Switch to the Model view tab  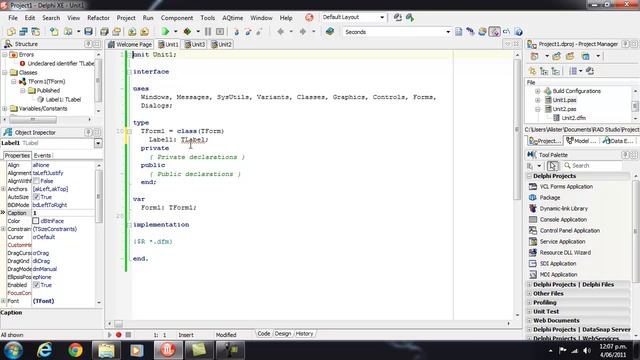point(580,141)
